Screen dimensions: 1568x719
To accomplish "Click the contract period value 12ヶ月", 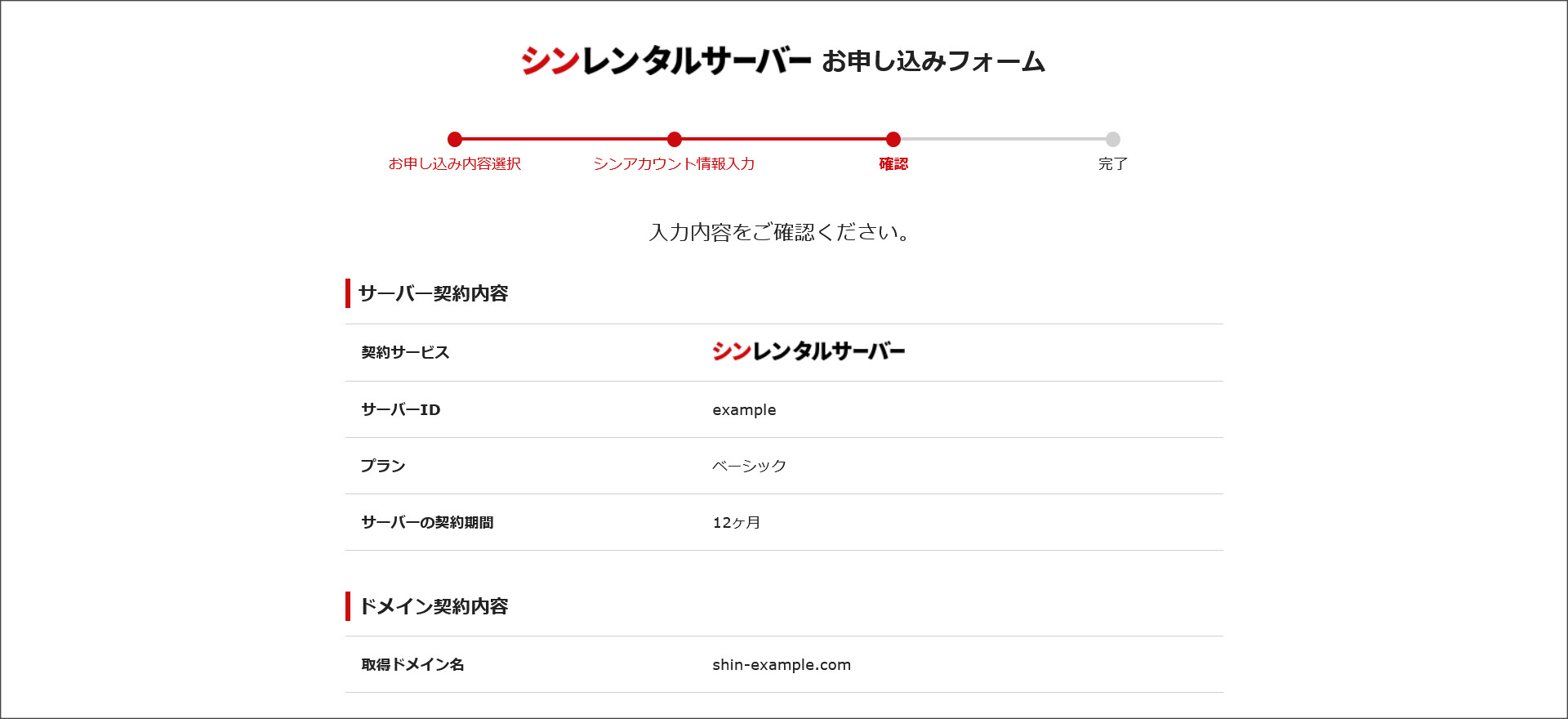I will coord(736,522).
